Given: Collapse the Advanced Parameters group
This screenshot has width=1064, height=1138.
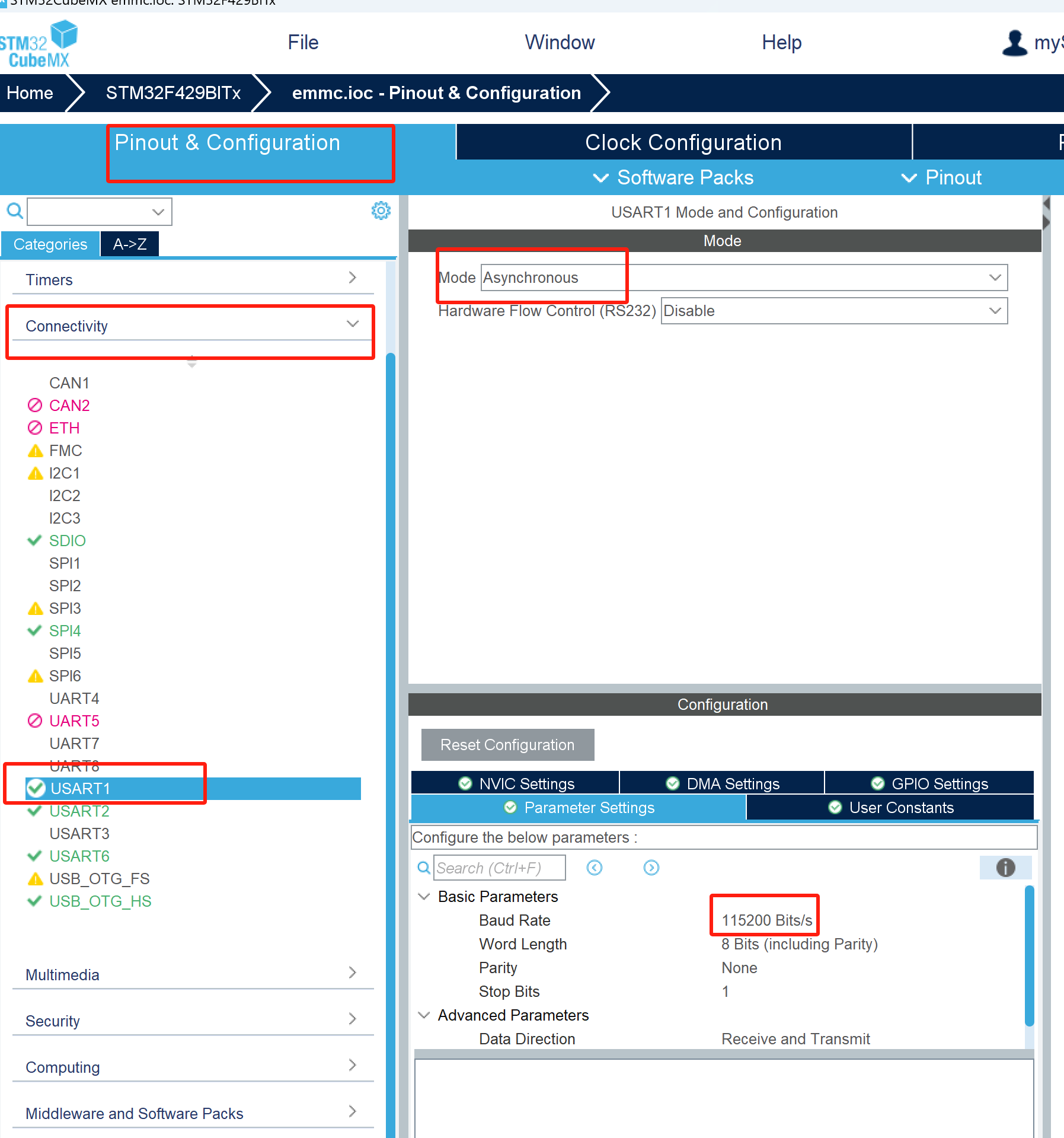Looking at the screenshot, I should pos(424,1015).
